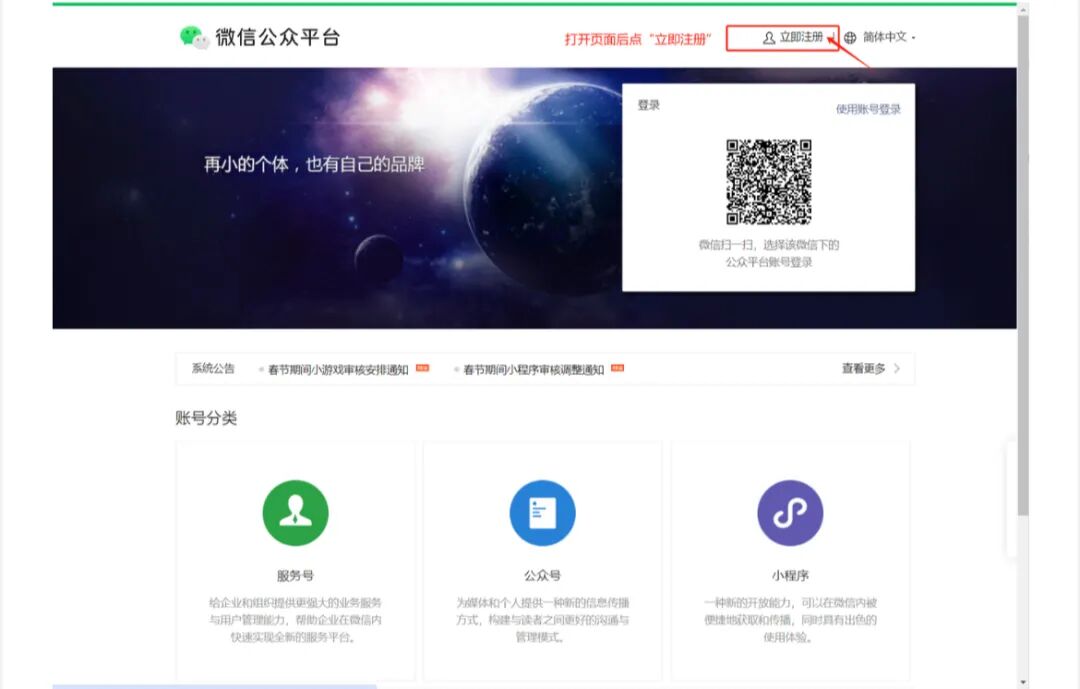Click the 服务号 description paragraph
The height and width of the screenshot is (689, 1080).
pos(295,620)
